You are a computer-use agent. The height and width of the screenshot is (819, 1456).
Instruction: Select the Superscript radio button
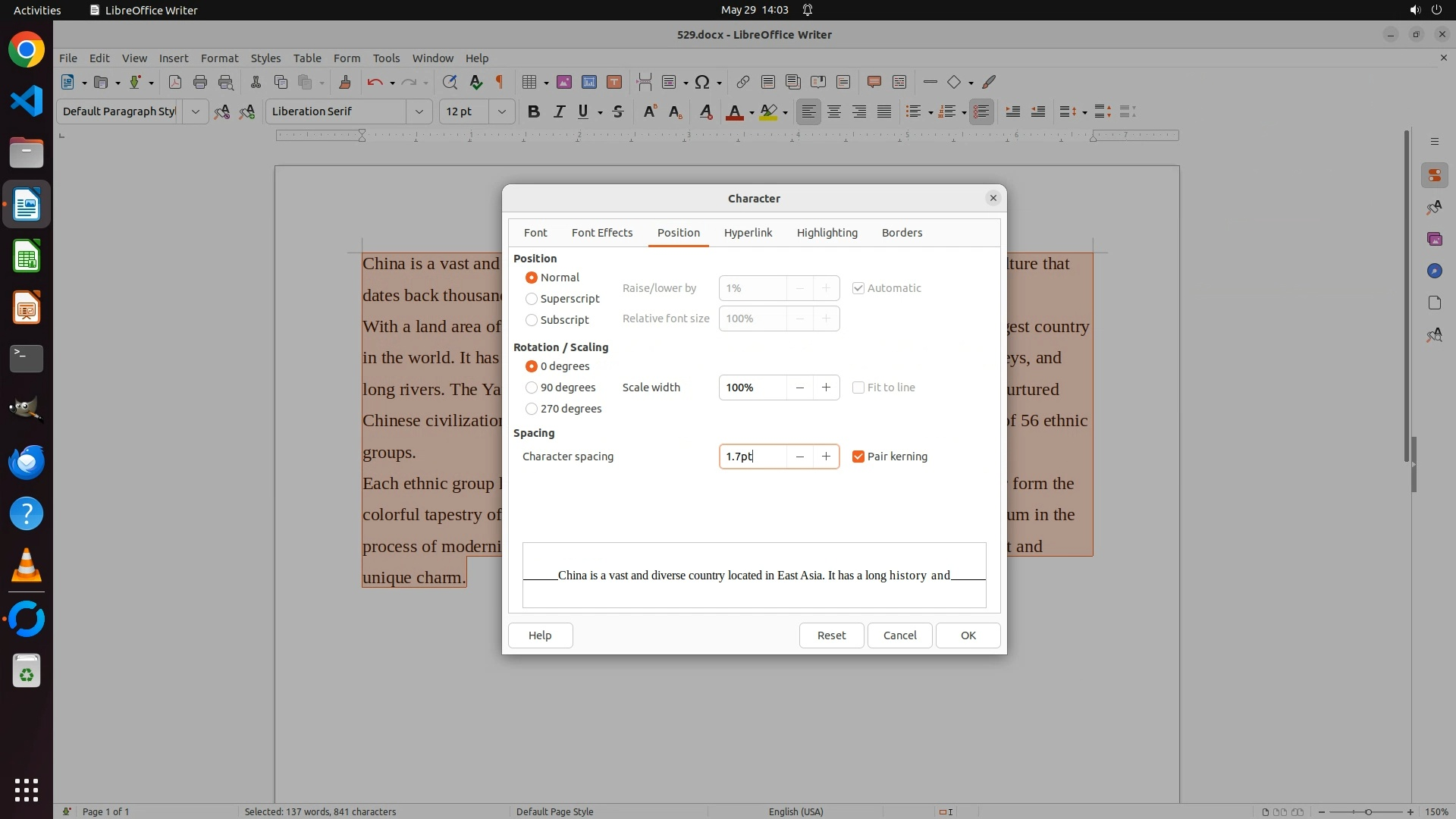click(532, 299)
